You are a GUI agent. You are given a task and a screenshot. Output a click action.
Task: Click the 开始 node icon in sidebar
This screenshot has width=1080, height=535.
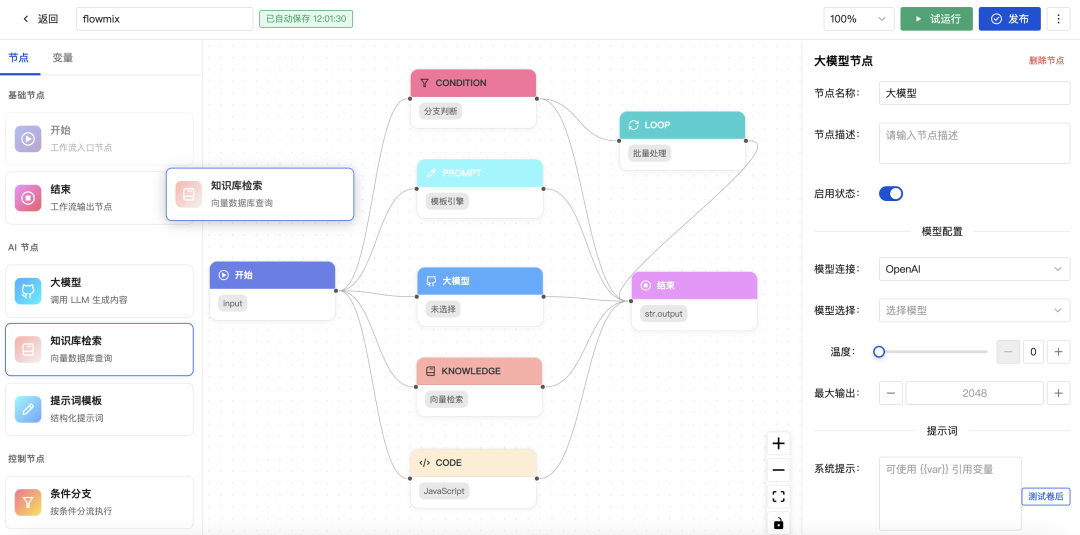28,138
